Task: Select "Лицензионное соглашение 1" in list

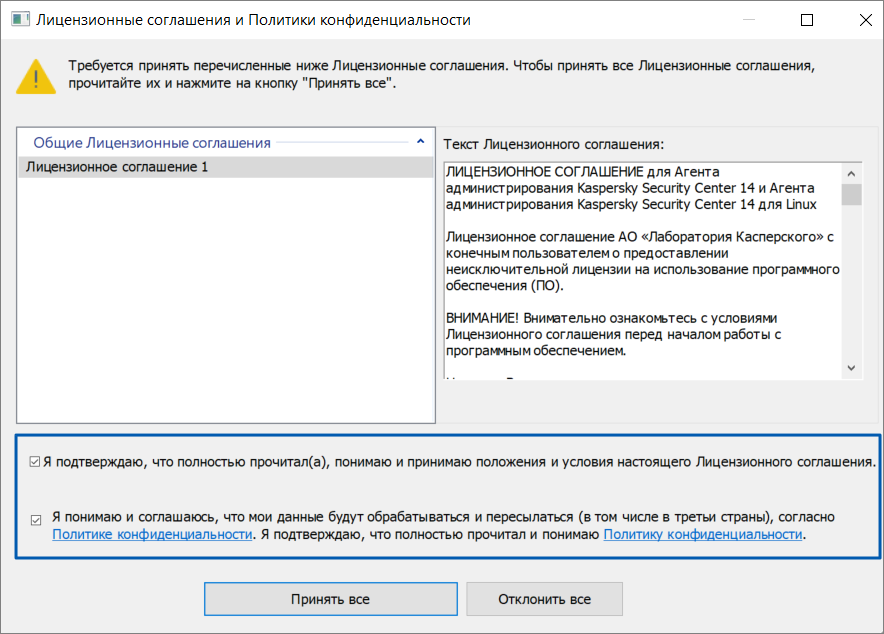Action: pyautogui.click(x=226, y=167)
